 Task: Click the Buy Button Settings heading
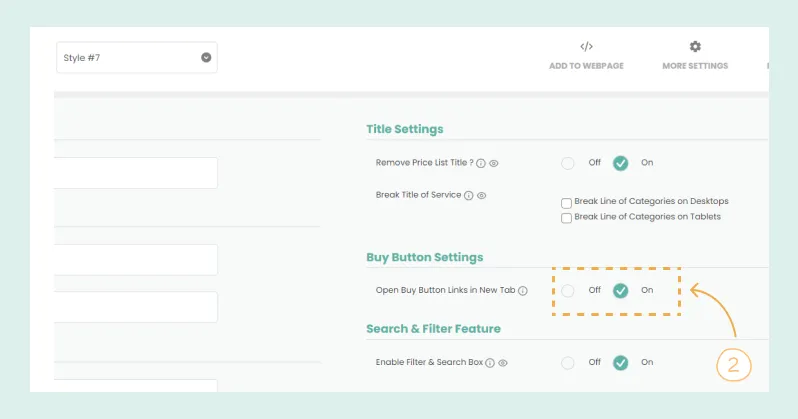425,258
